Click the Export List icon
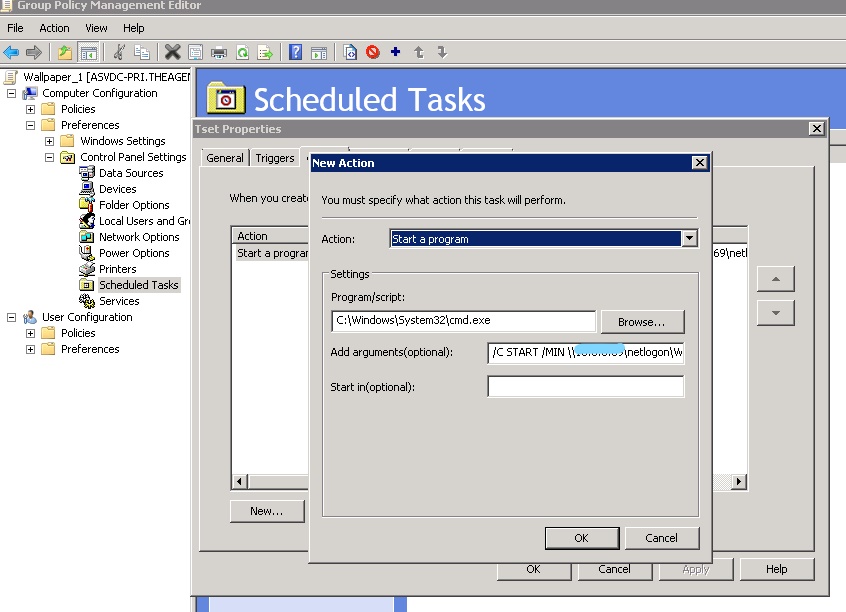 [265, 52]
